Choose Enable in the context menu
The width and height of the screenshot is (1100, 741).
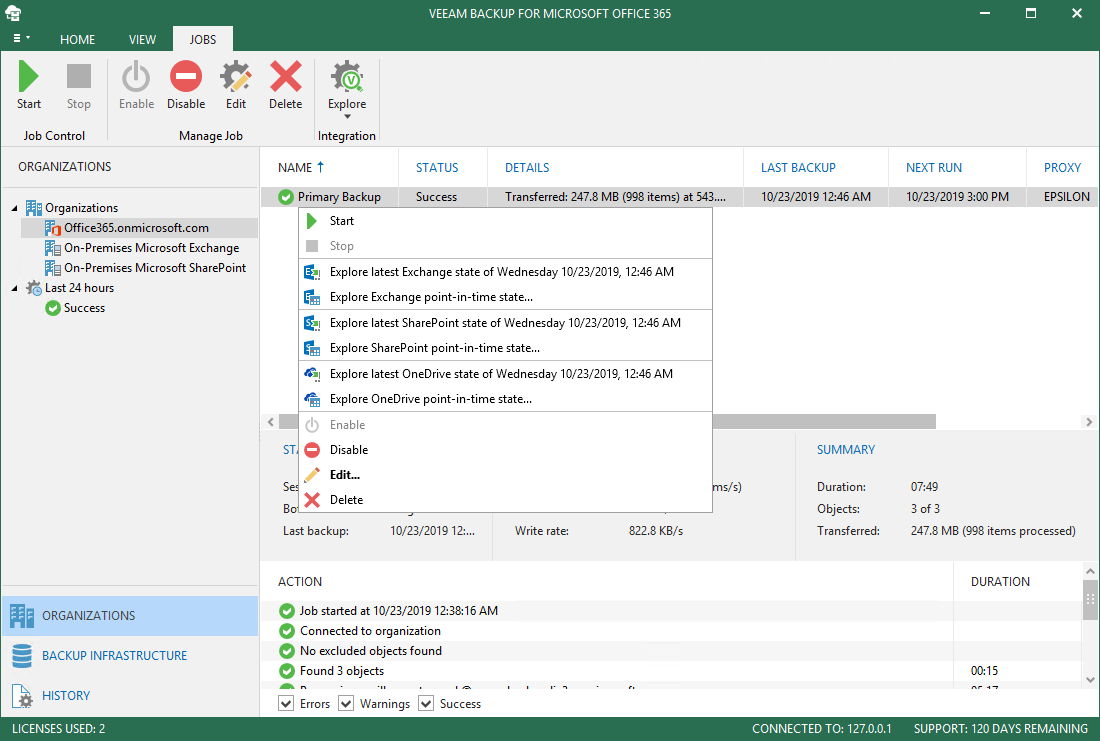coord(505,425)
